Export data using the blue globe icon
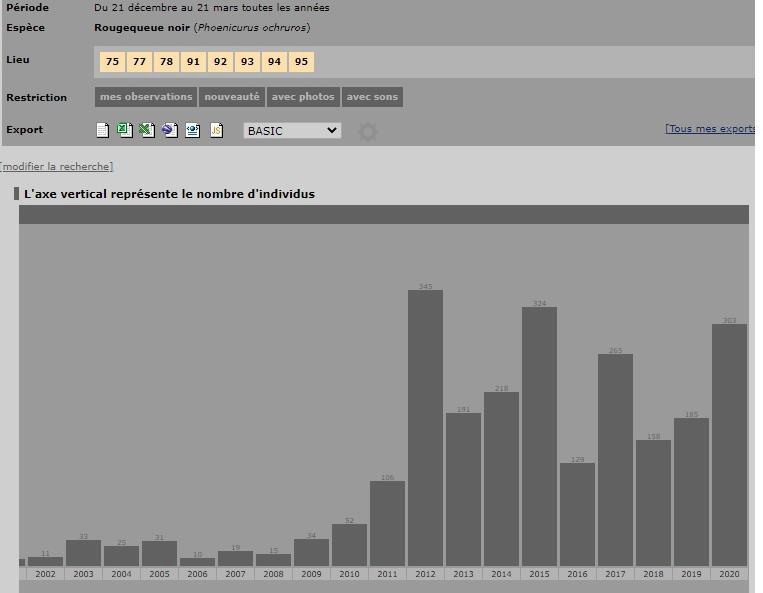This screenshot has width=763, height=593. tap(169, 130)
